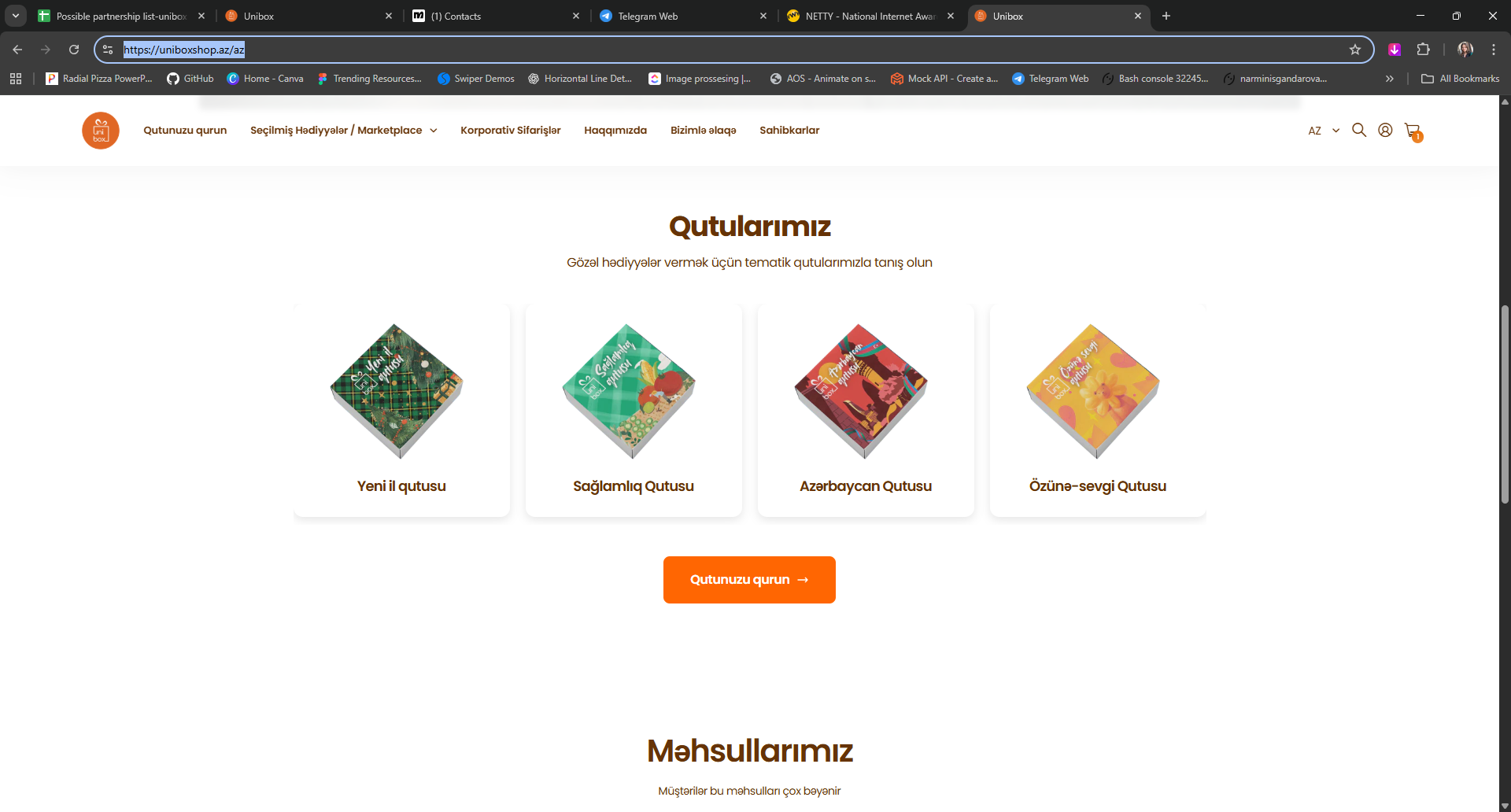The height and width of the screenshot is (812, 1511).
Task: Click the GitHub bookmark icon
Action: [173, 79]
